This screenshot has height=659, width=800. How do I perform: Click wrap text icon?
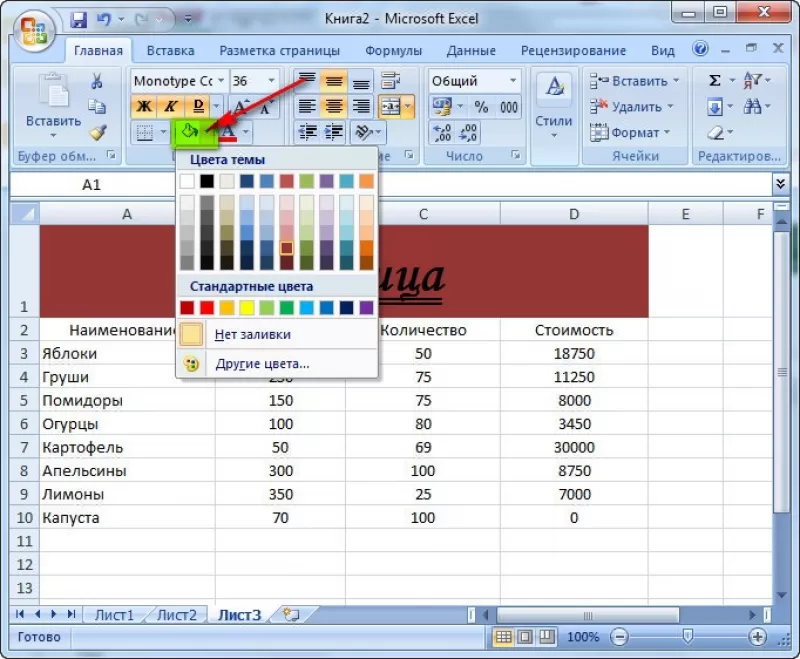pos(390,81)
